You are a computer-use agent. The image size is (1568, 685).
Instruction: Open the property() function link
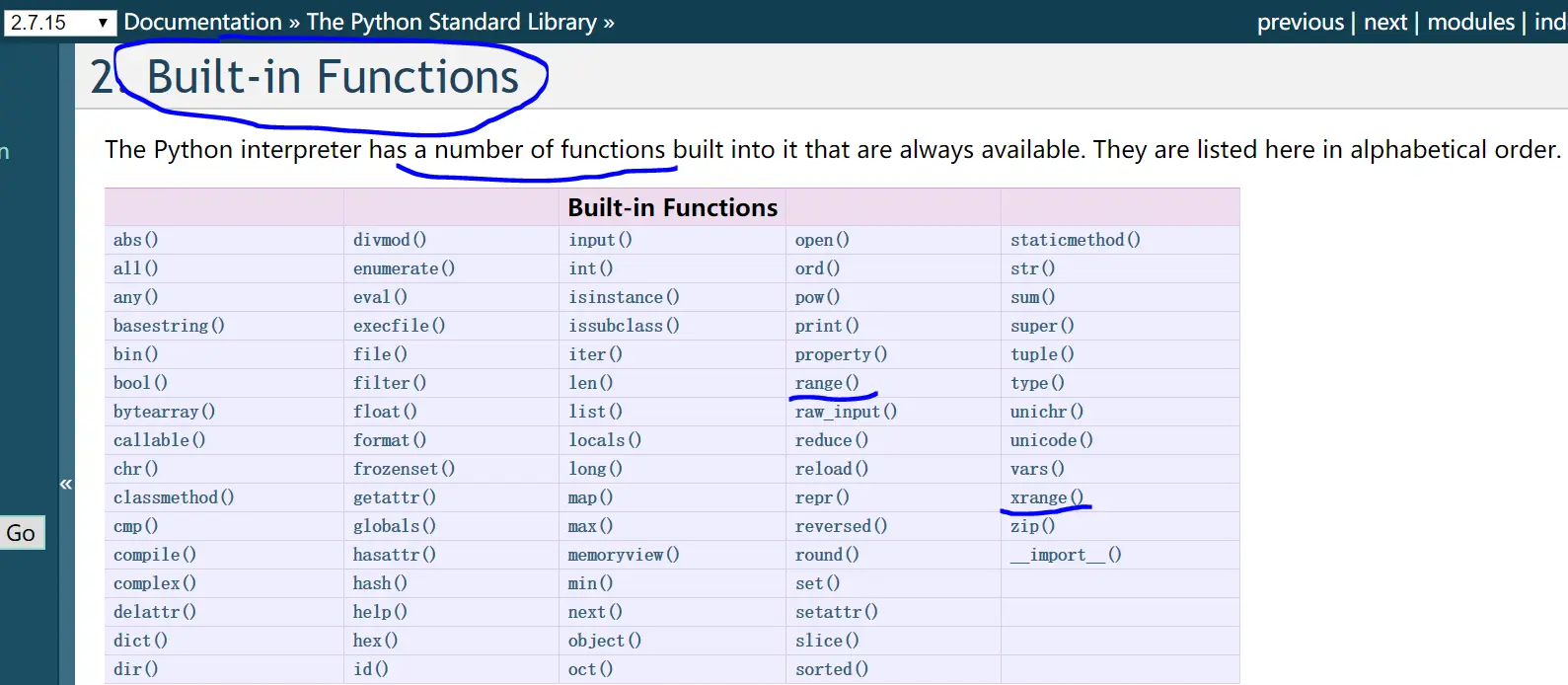pos(841,354)
